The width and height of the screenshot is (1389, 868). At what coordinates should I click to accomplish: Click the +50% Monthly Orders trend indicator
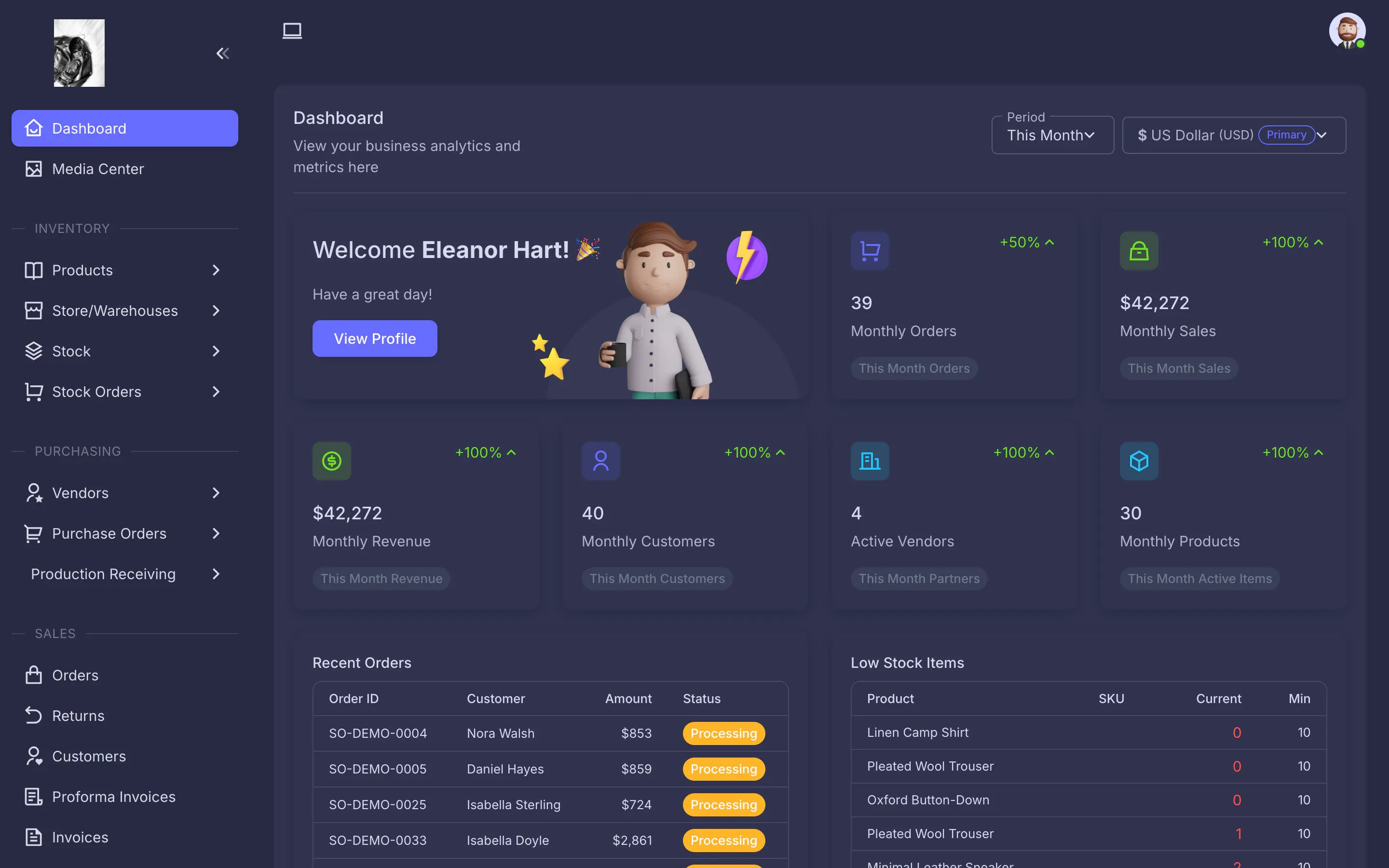click(x=1027, y=242)
